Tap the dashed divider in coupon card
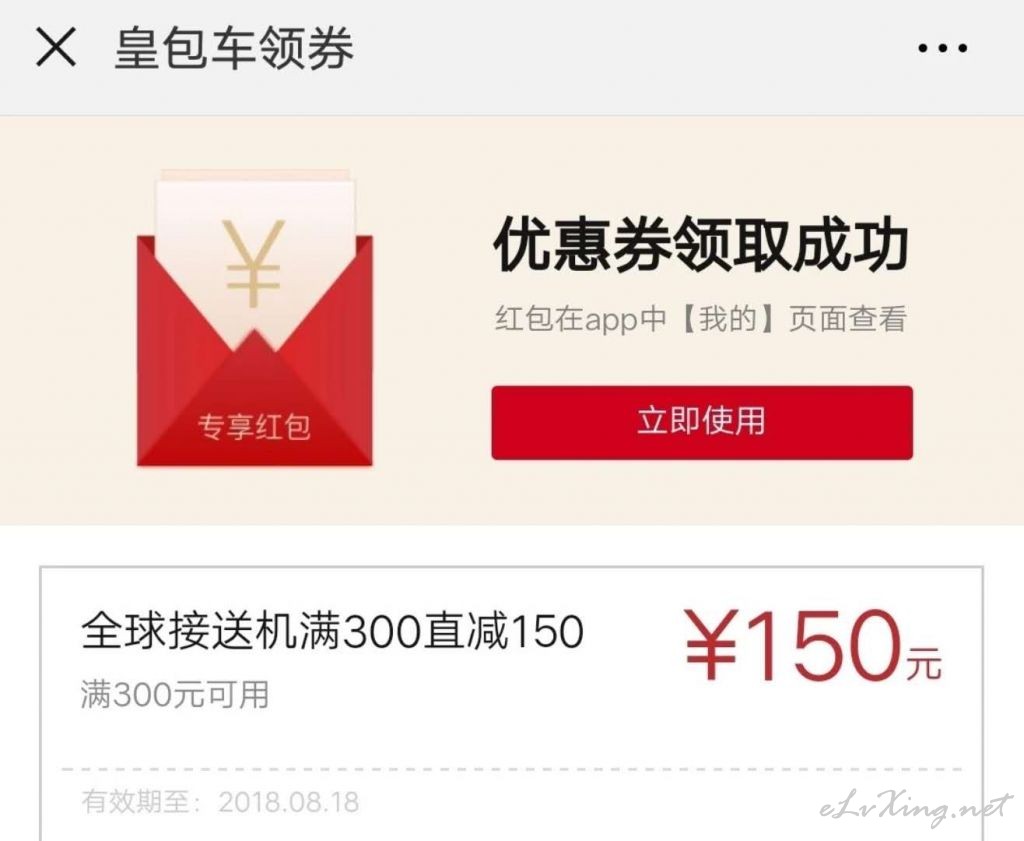The image size is (1024, 841). 511,769
